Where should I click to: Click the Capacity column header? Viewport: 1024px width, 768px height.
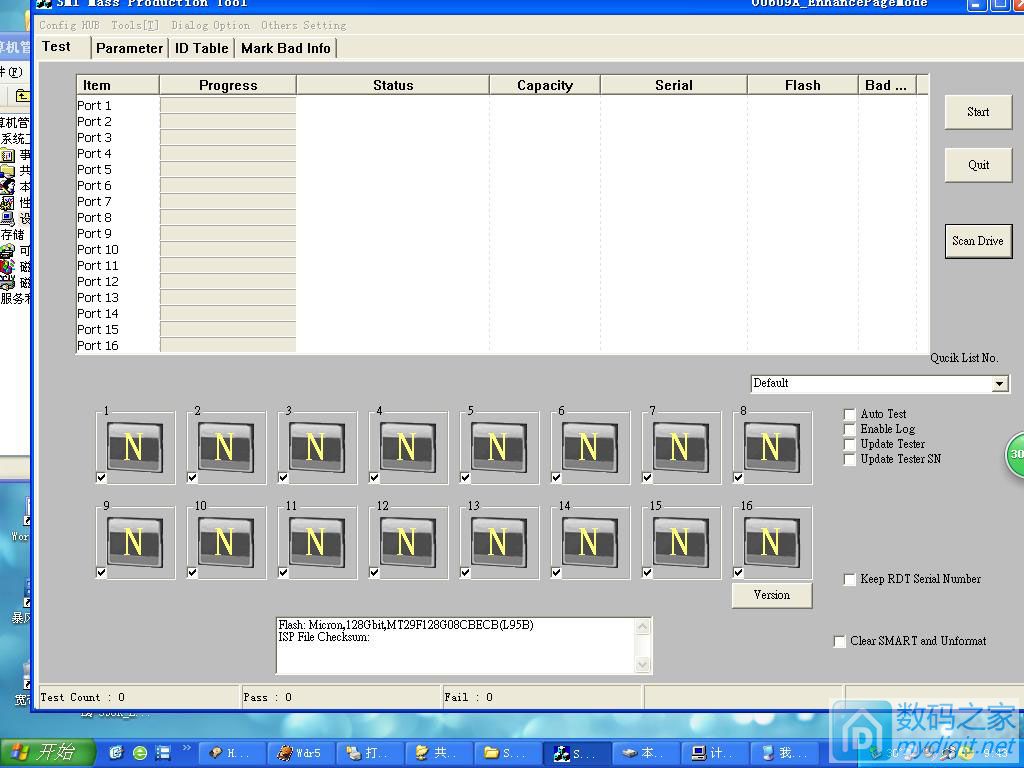point(545,86)
